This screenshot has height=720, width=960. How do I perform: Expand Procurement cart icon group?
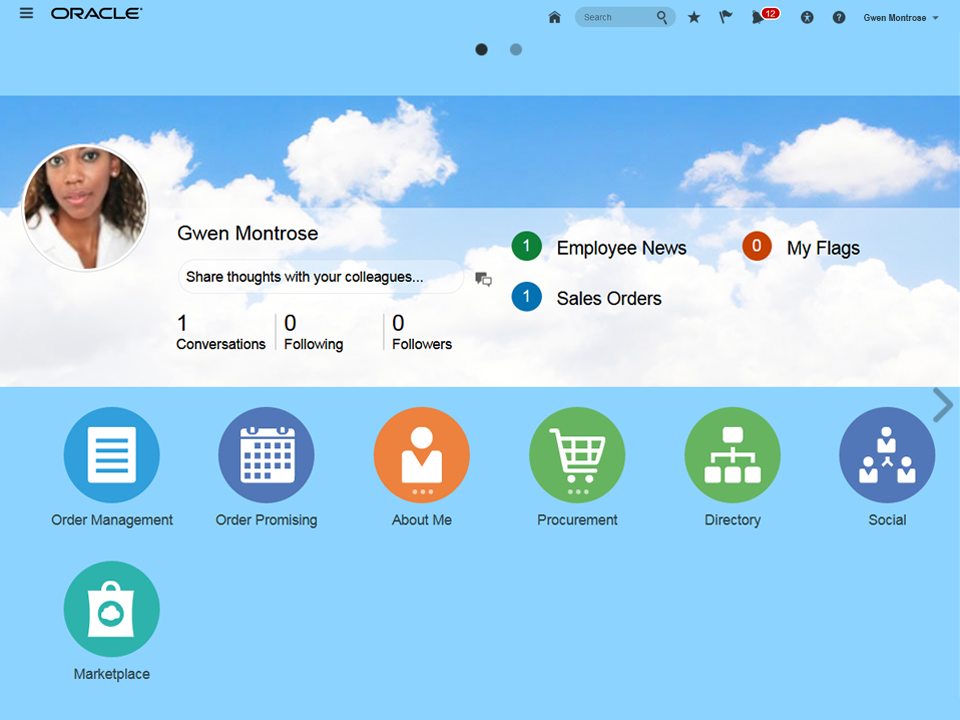pos(577,455)
